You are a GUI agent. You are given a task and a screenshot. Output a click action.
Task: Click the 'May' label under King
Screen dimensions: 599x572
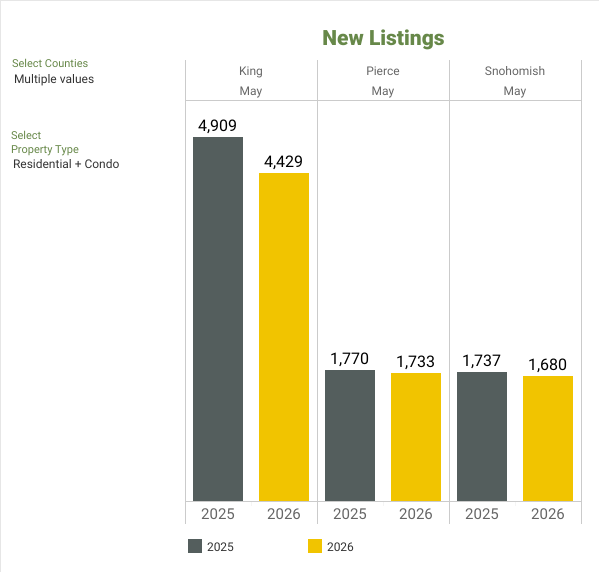click(251, 91)
